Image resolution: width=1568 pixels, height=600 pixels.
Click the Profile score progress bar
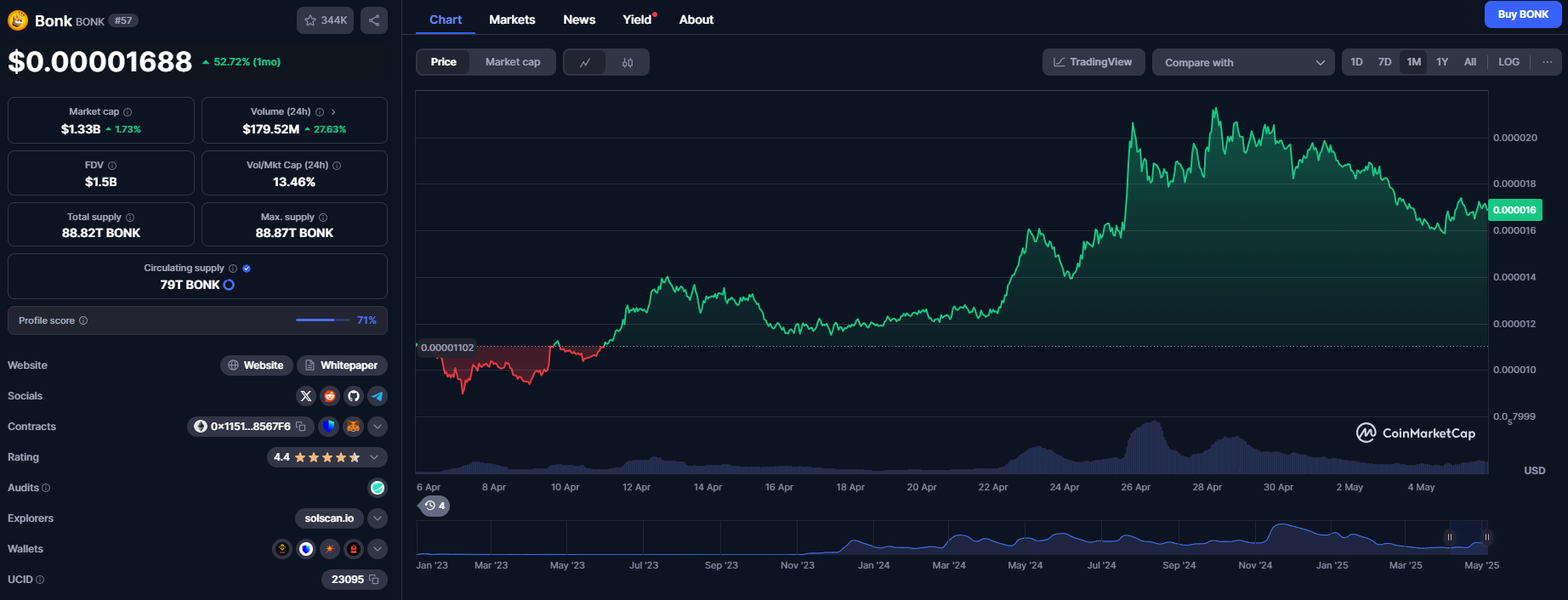pos(322,320)
